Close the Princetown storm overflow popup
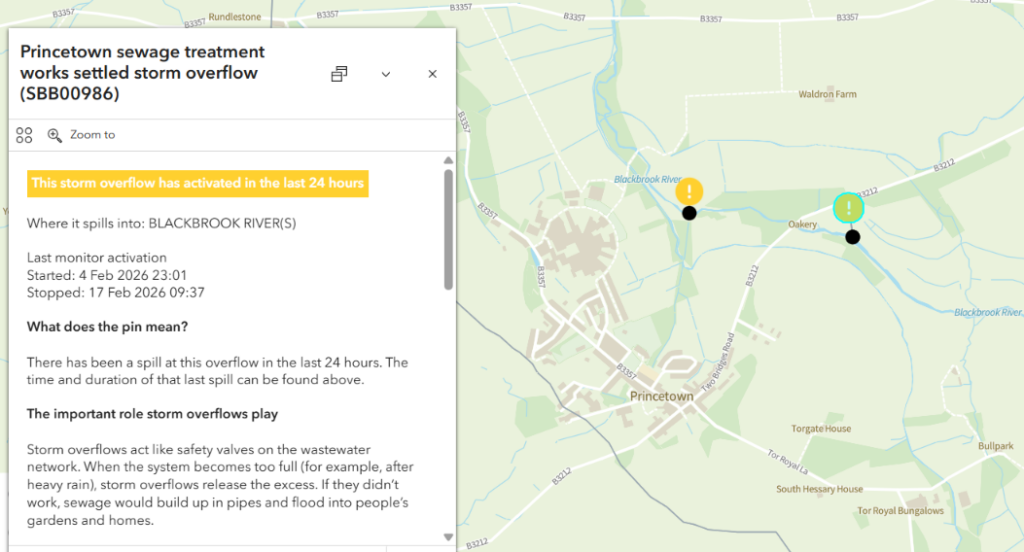 coord(433,74)
